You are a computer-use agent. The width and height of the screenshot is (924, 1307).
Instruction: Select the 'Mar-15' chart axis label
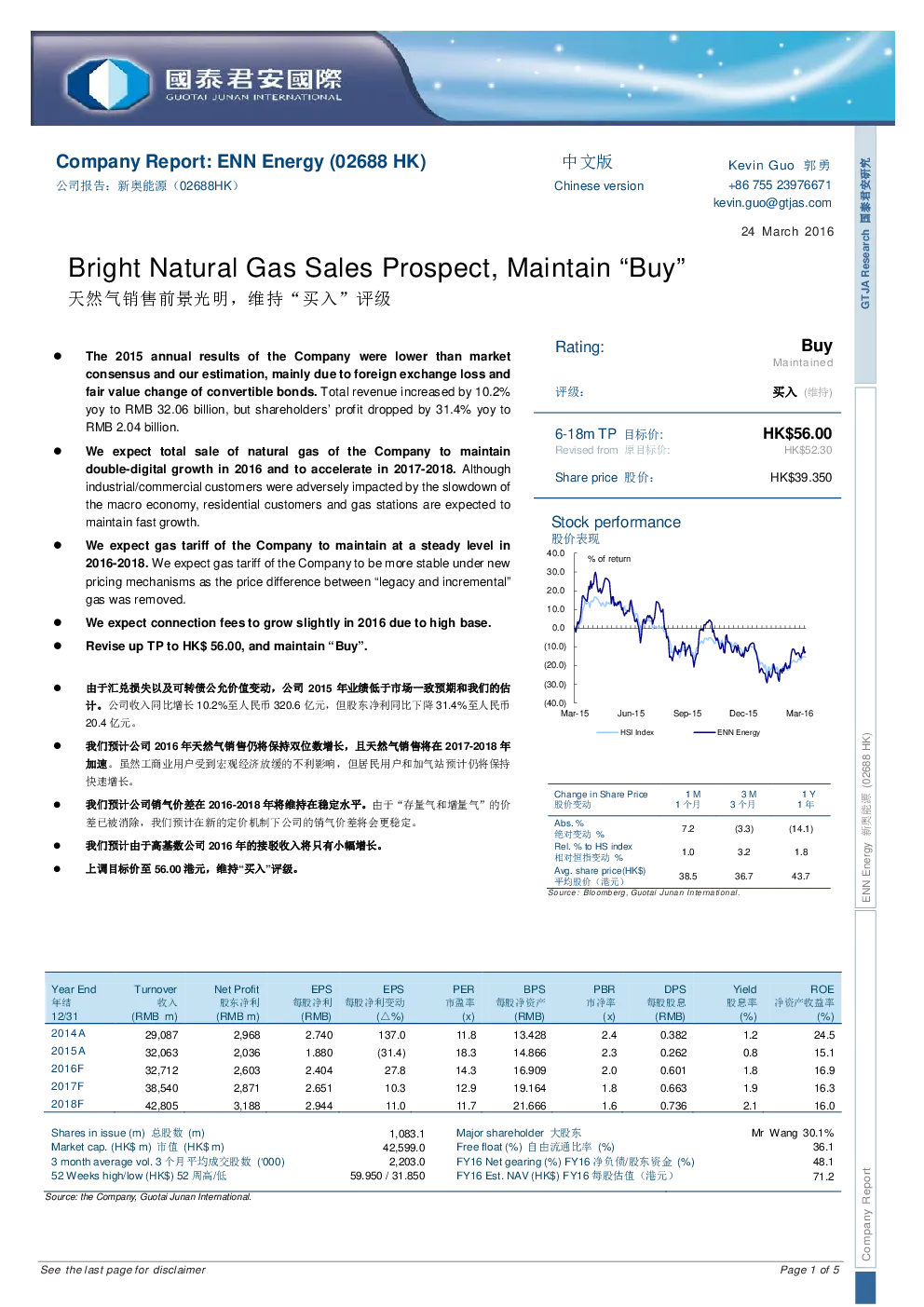(x=575, y=714)
